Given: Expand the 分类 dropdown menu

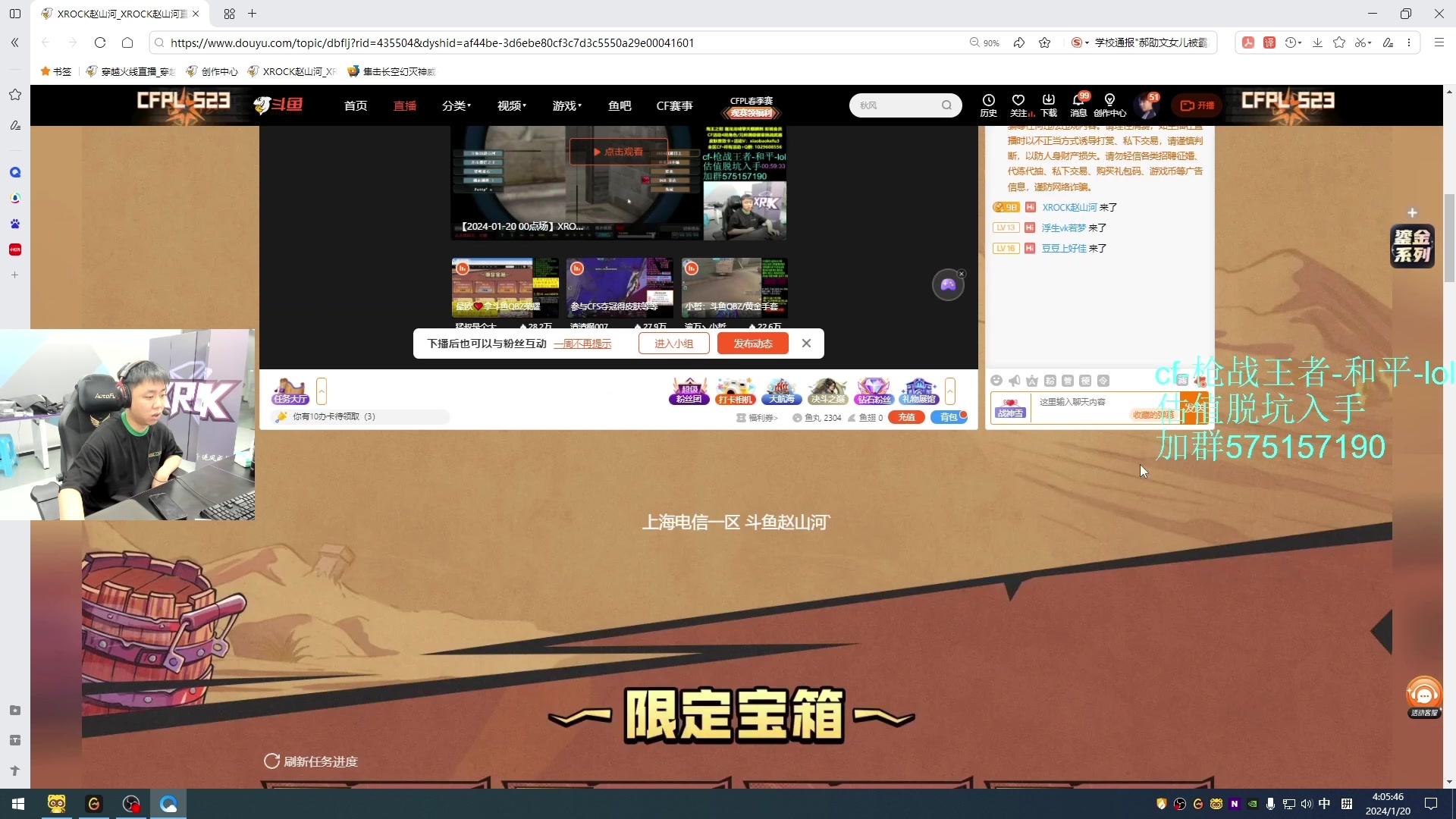Looking at the screenshot, I should [x=457, y=106].
